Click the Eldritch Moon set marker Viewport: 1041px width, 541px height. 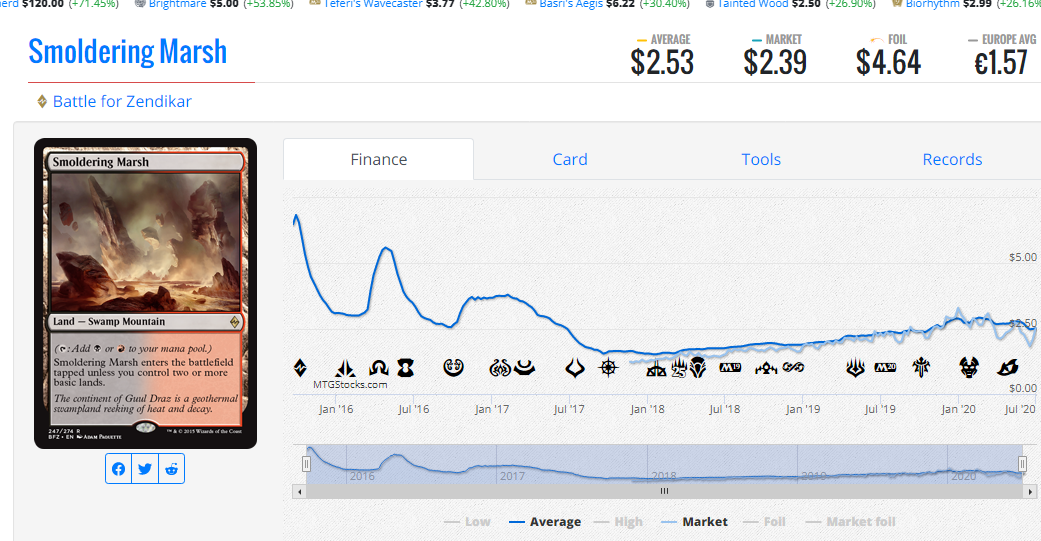[406, 367]
